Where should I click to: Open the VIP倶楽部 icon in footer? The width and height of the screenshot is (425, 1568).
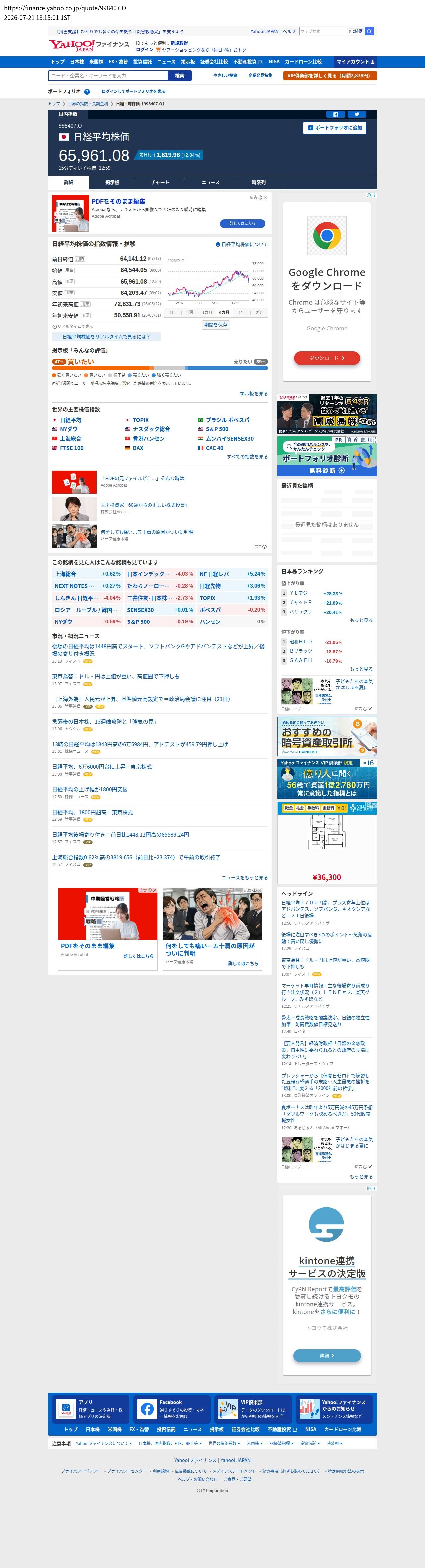[x=228, y=1409]
